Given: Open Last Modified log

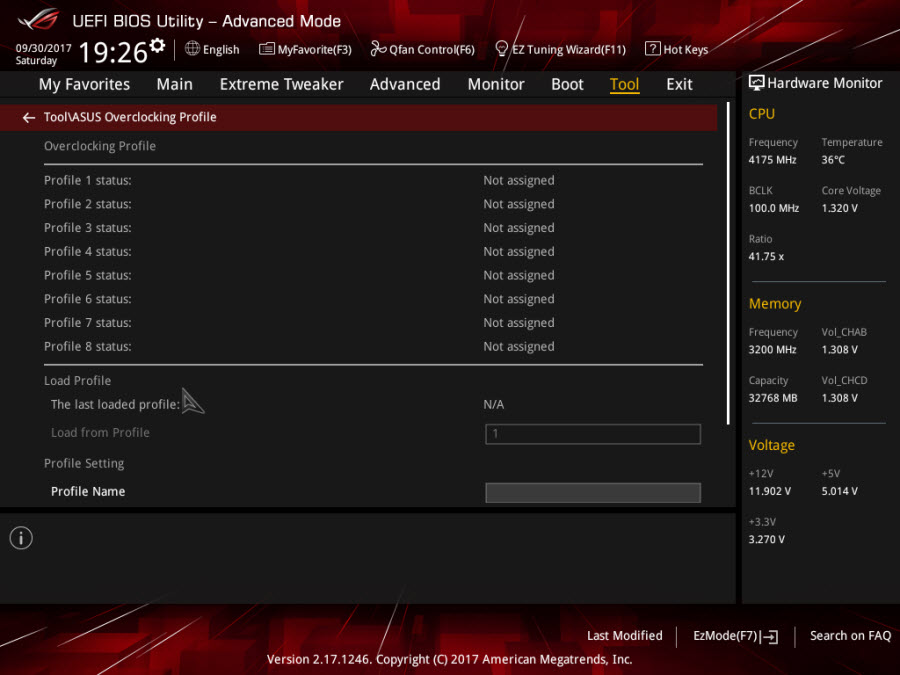Looking at the screenshot, I should click(624, 635).
